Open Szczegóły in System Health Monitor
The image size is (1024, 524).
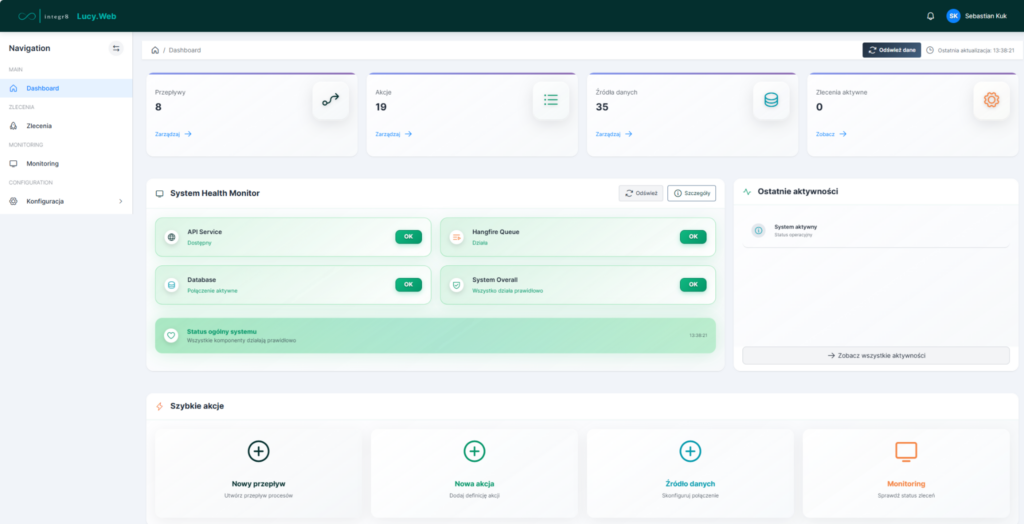pos(692,193)
